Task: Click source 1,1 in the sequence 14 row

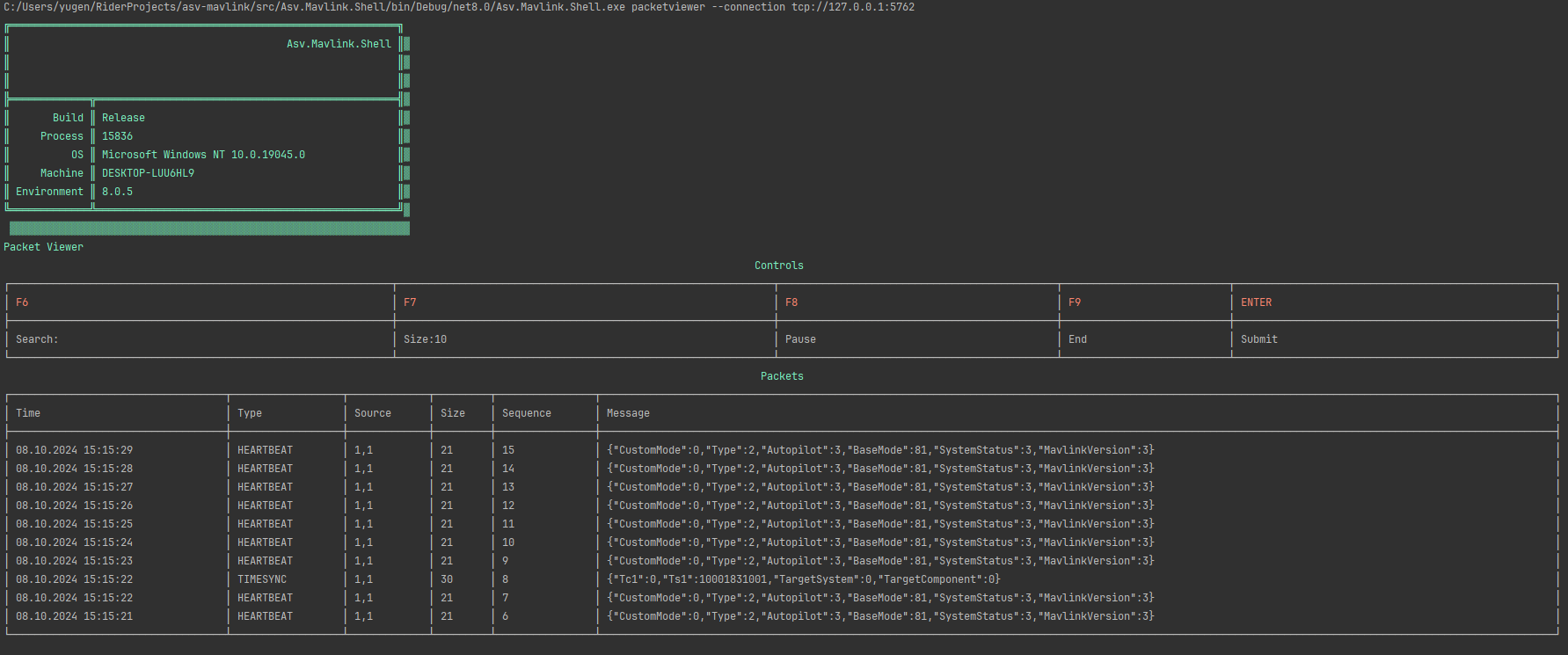Action: click(x=363, y=469)
